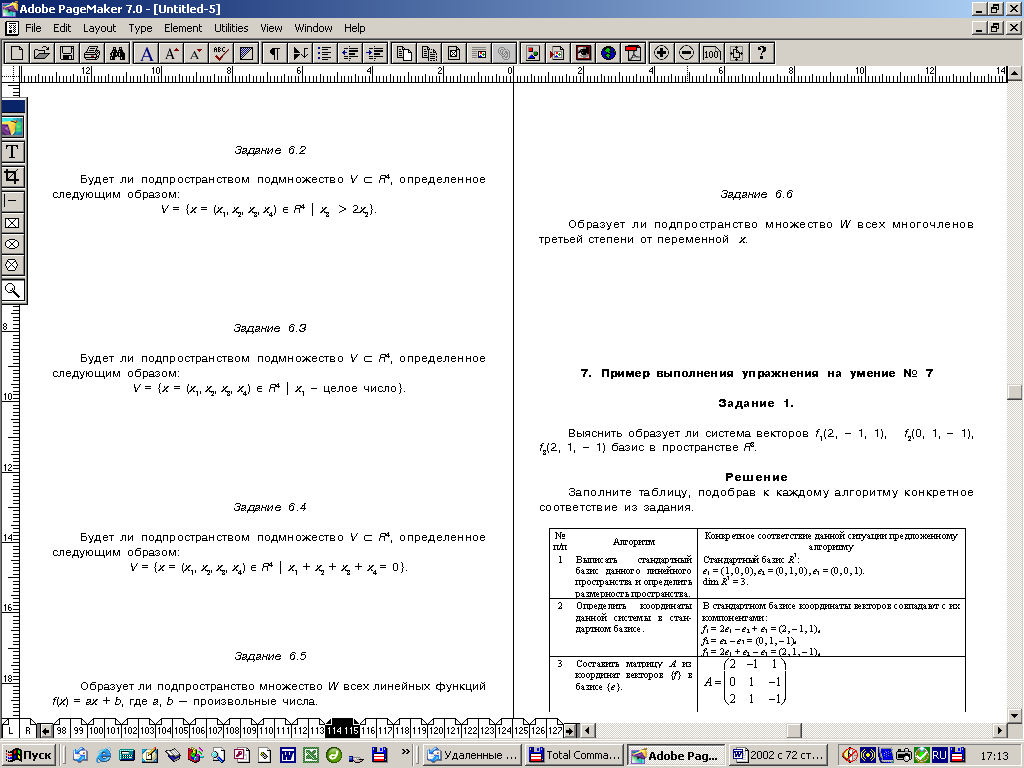Open the Layout menu
This screenshot has width=1024, height=768.
(99, 28)
